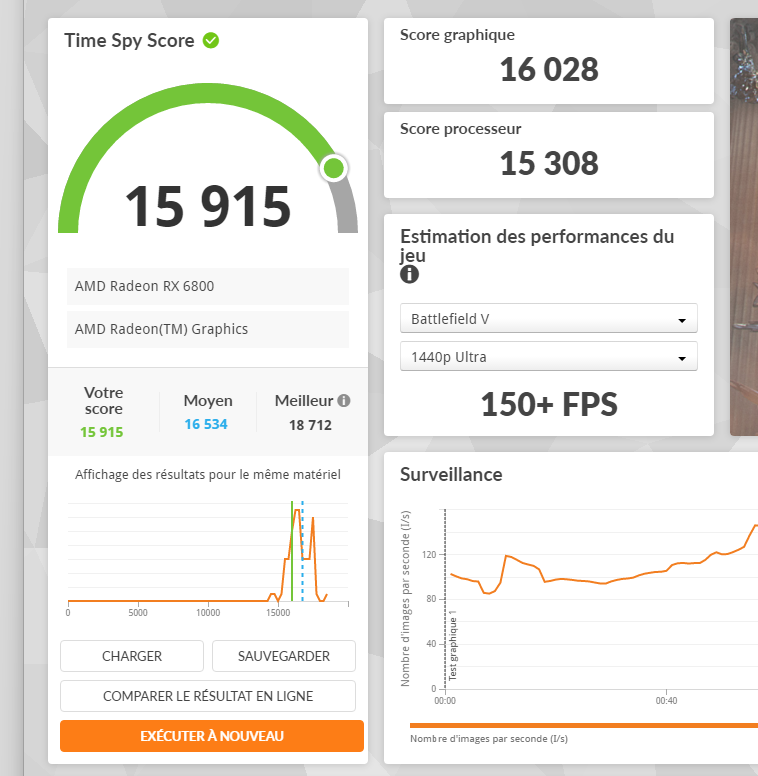The height and width of the screenshot is (776, 758).
Task: Click the Surveillance heading
Action: [451, 475]
